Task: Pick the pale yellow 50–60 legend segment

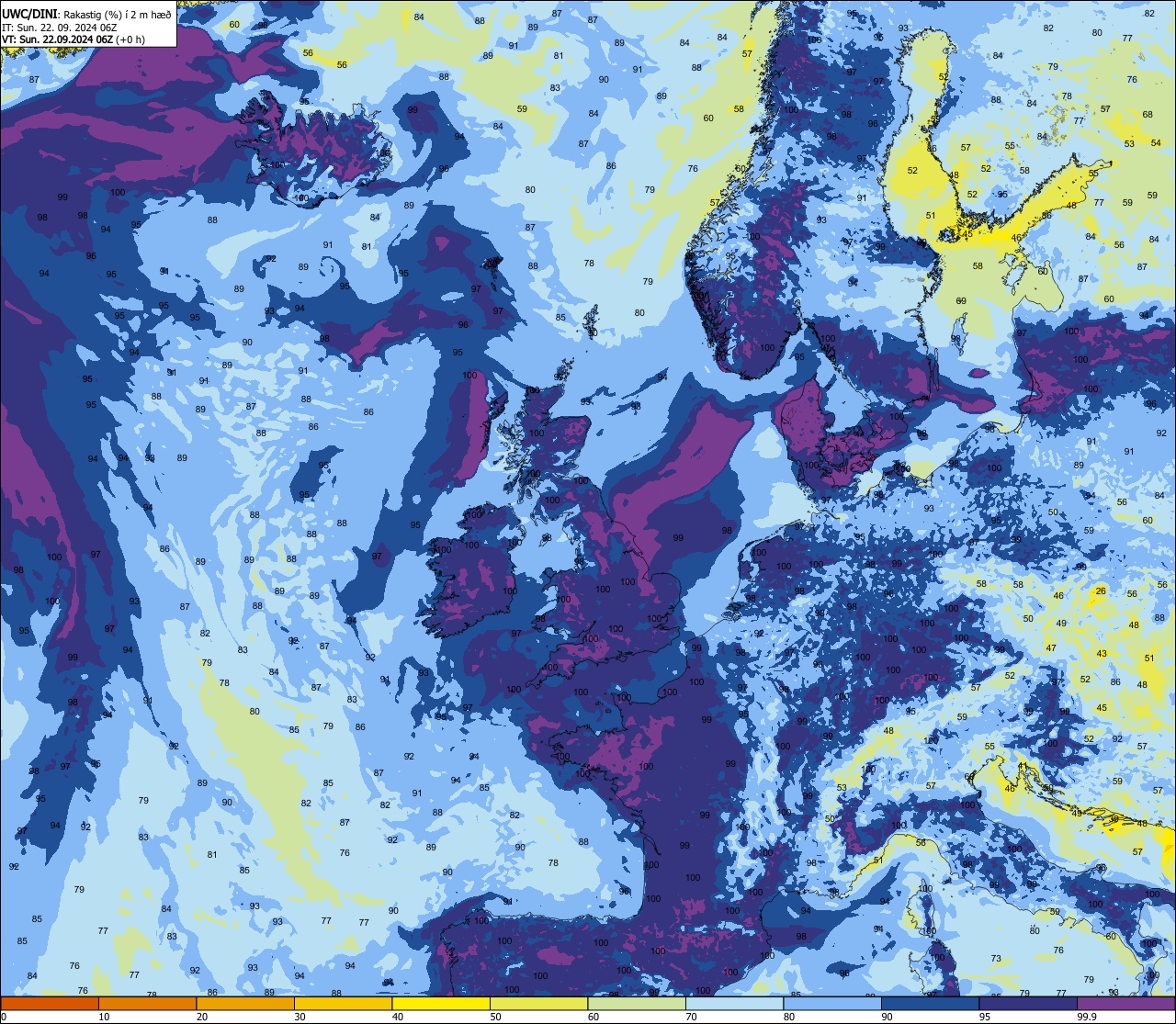Action: point(538,1004)
